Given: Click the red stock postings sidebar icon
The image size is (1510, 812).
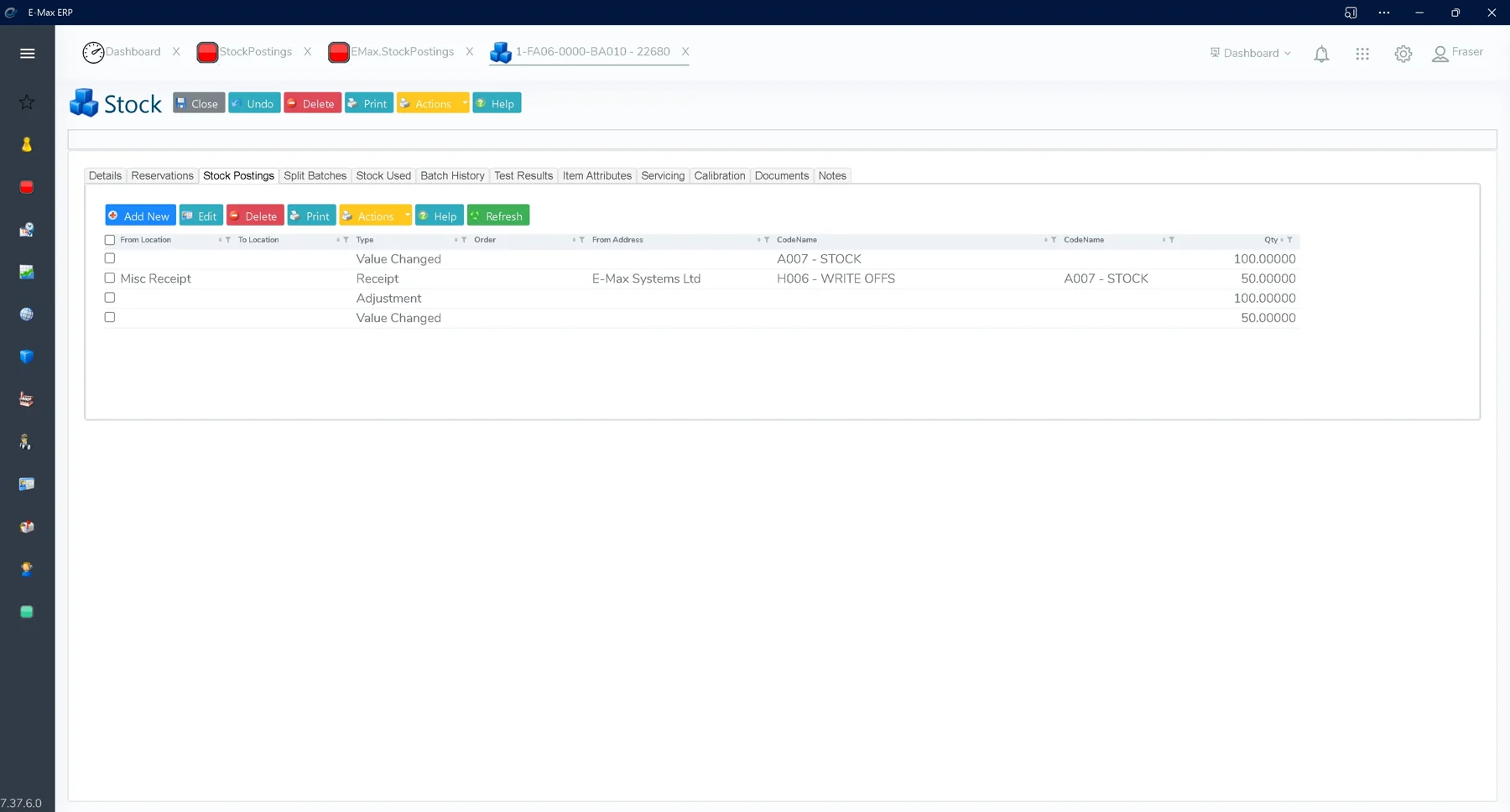Looking at the screenshot, I should 27,187.
